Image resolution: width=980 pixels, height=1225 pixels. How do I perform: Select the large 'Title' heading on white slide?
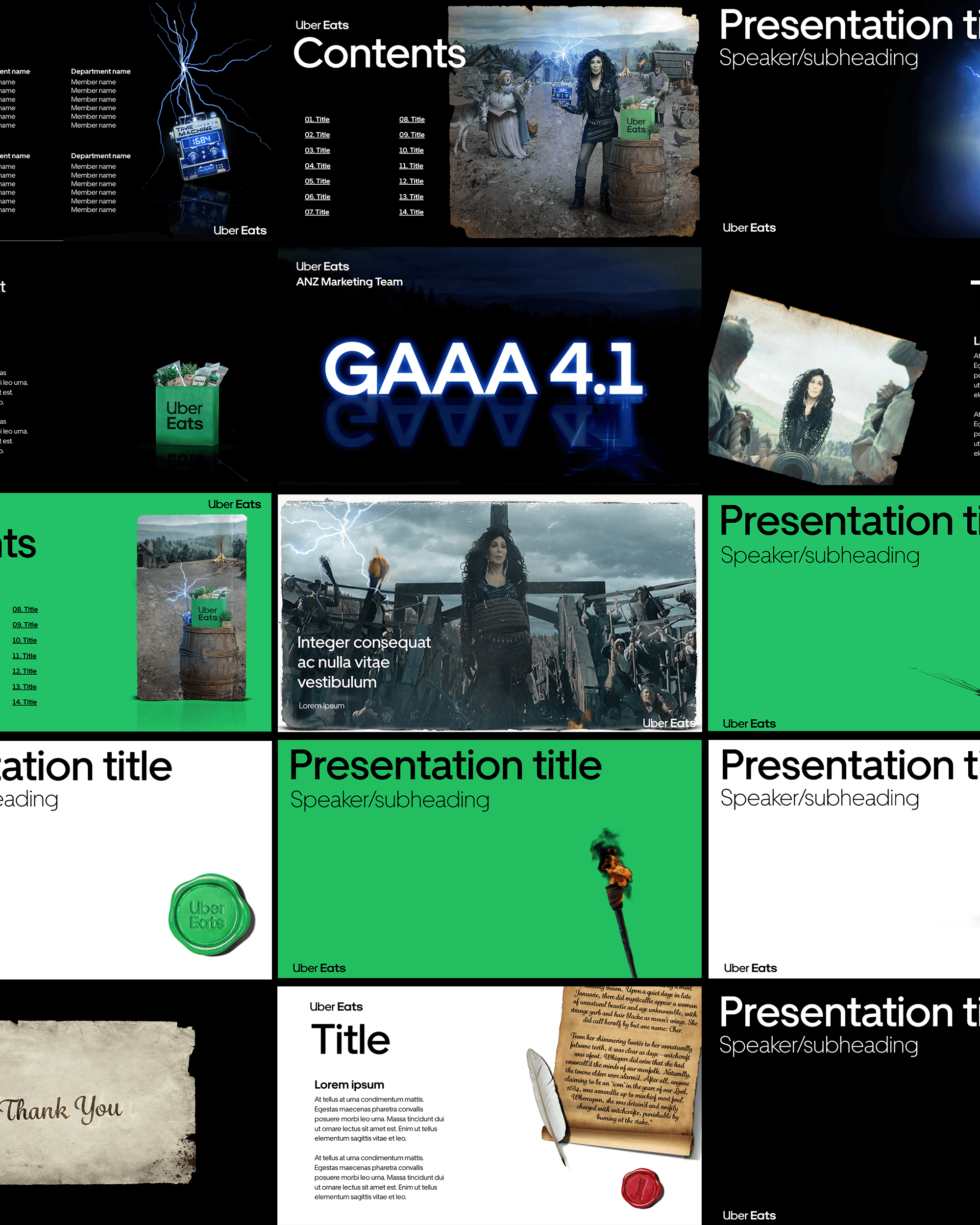(350, 1039)
